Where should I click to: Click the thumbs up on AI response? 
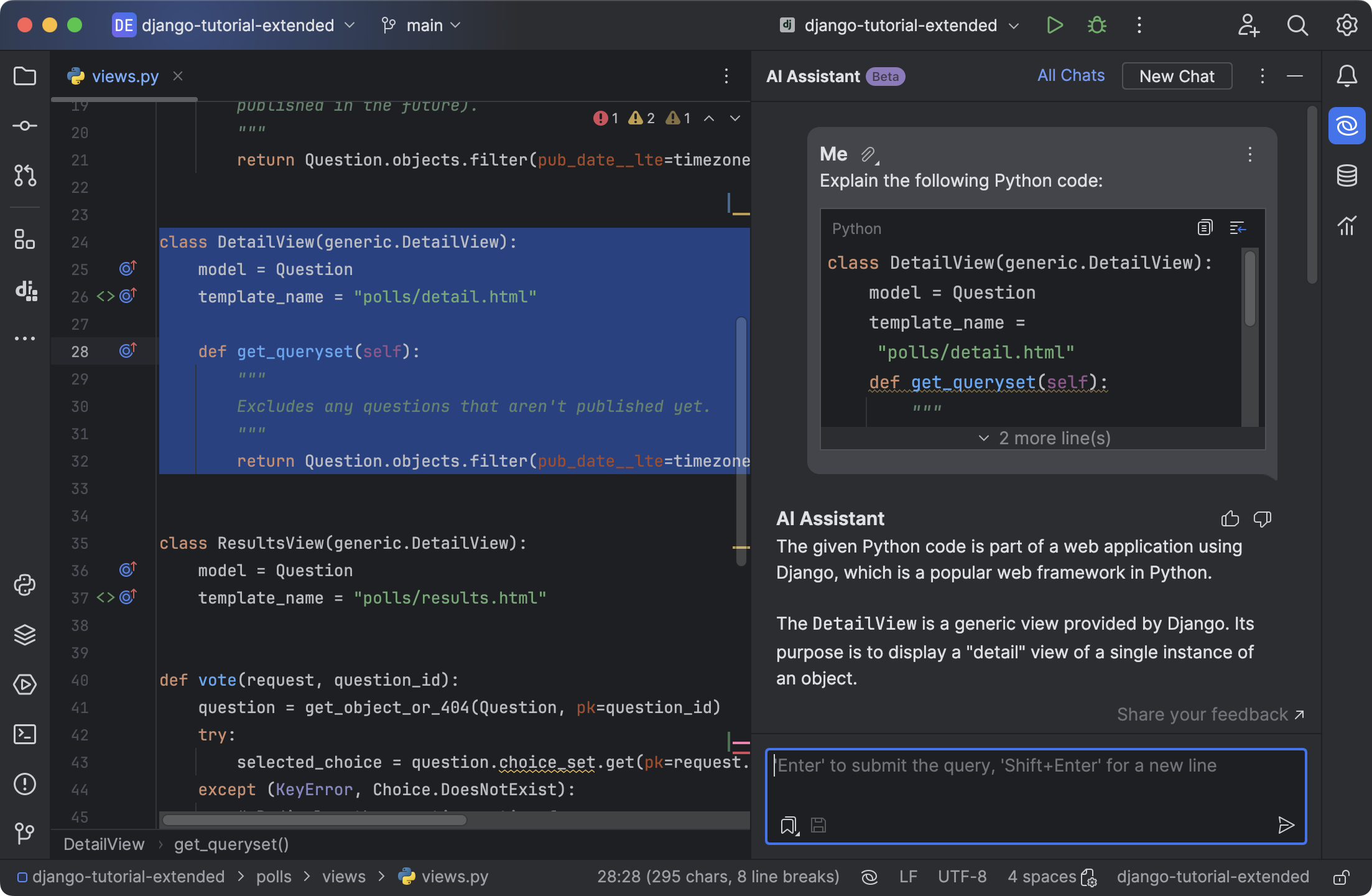1230,518
